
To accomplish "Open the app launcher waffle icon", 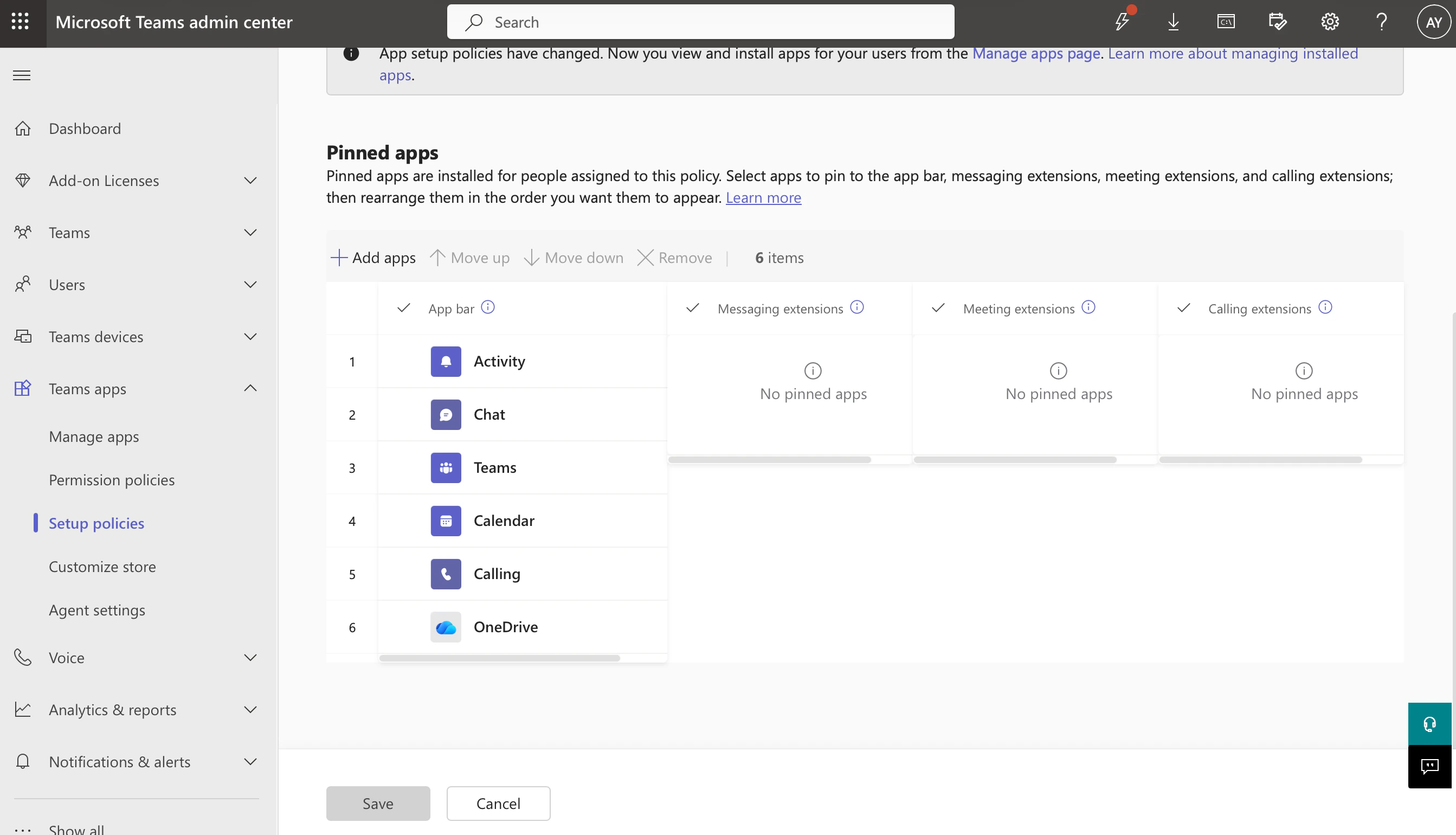I will click(x=20, y=22).
